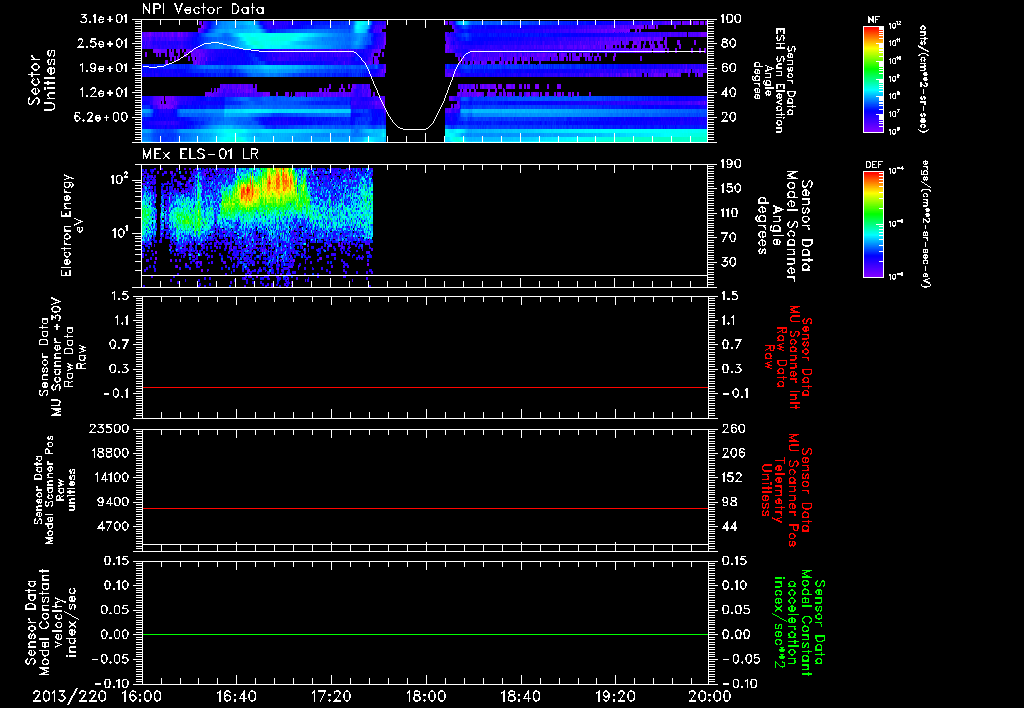Click the 'ergs/(cm**2-sr-sec-eV)' units label
The height and width of the screenshot is (708, 1024).
tap(925, 224)
